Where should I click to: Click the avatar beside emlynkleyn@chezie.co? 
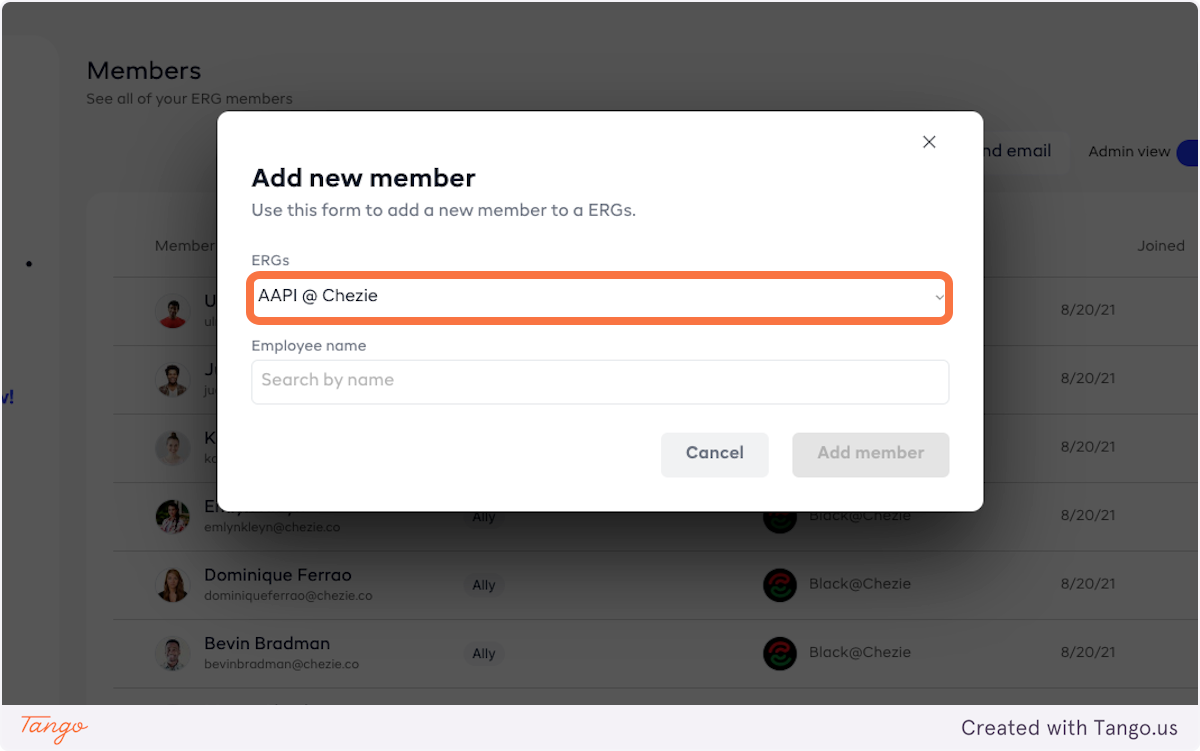click(172, 517)
